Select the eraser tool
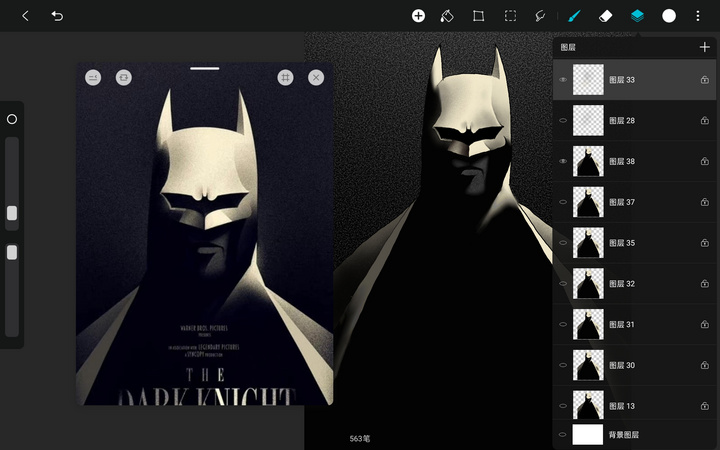The height and width of the screenshot is (450, 720). coord(606,16)
